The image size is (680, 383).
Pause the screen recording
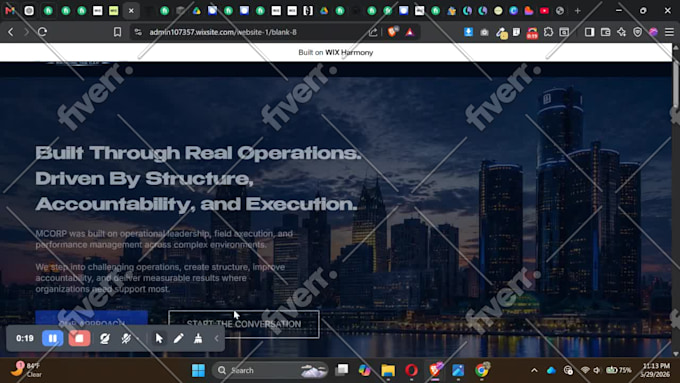52,338
